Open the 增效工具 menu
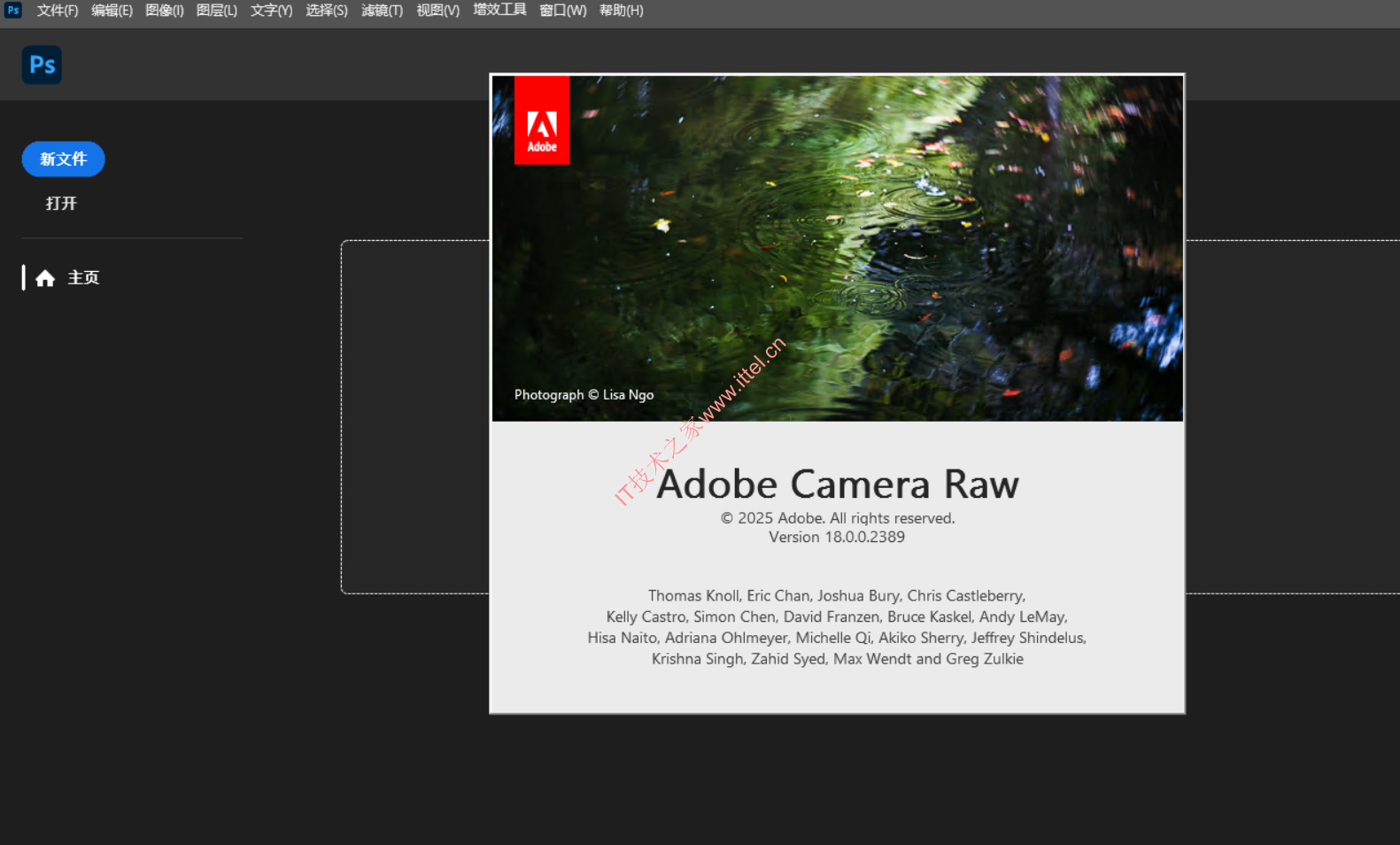This screenshot has width=1400, height=845. (499, 11)
